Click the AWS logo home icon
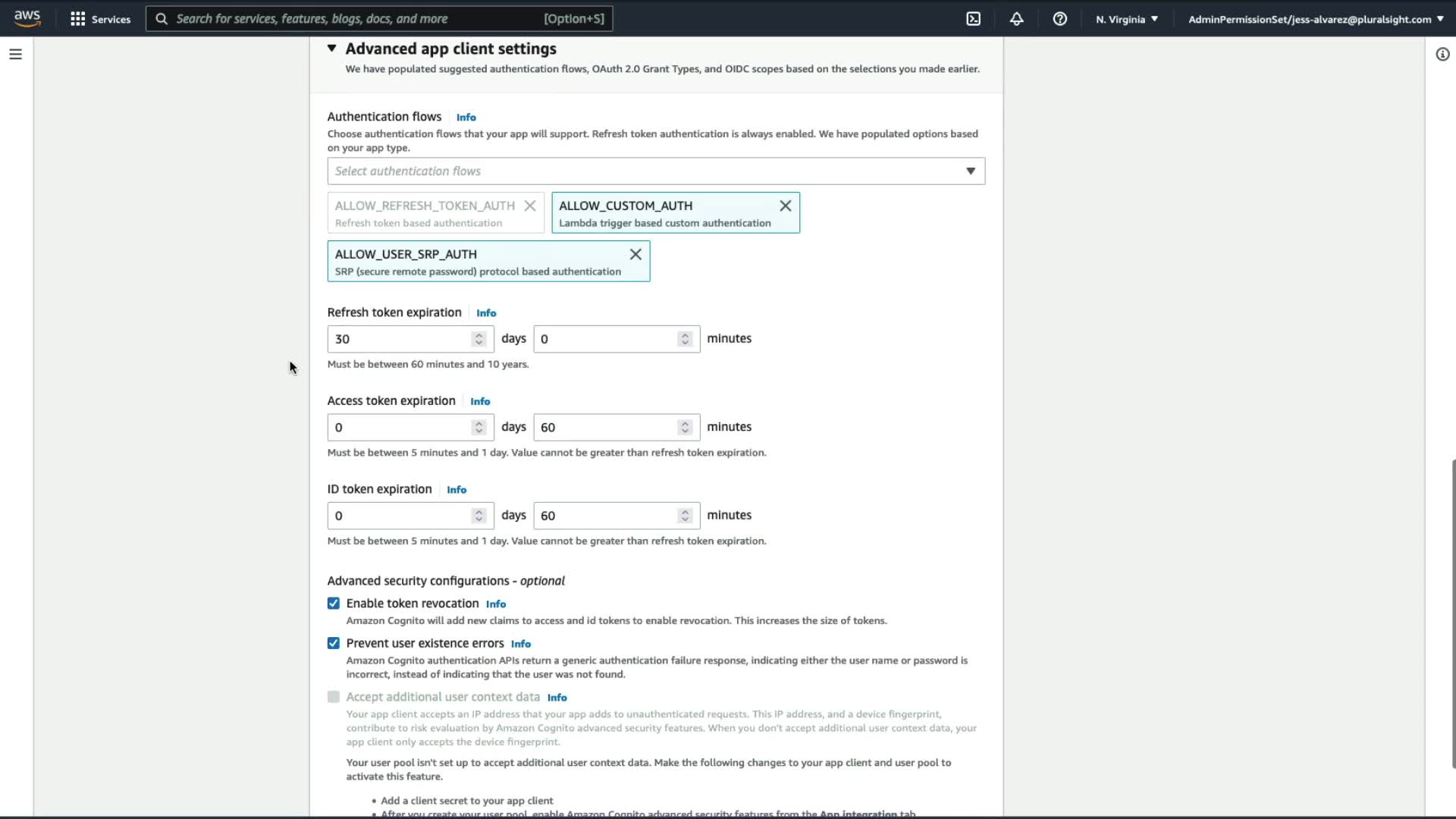Image resolution: width=1456 pixels, height=819 pixels. [27, 18]
